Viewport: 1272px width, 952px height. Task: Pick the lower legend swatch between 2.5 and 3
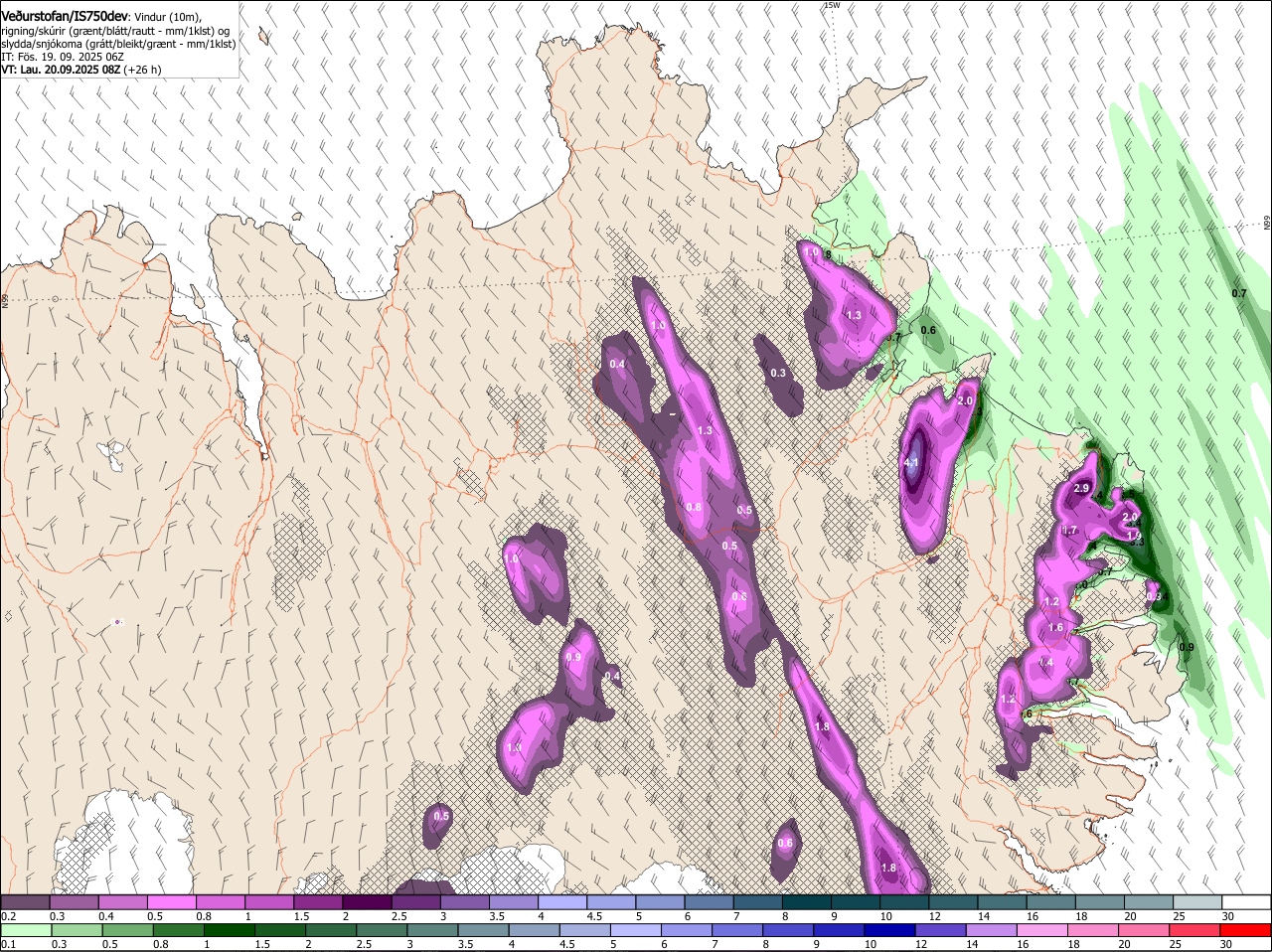click(x=383, y=929)
